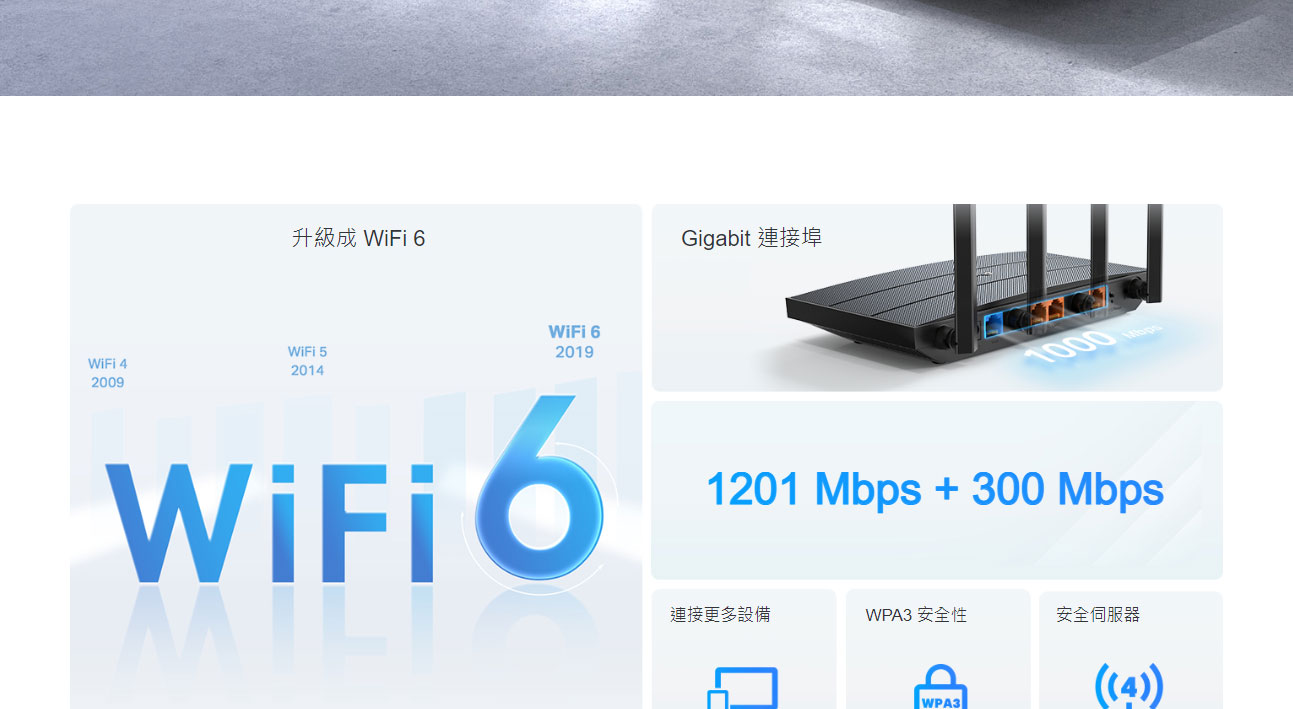Click the orange LAN ports on router
1293x709 pixels.
1065,305
